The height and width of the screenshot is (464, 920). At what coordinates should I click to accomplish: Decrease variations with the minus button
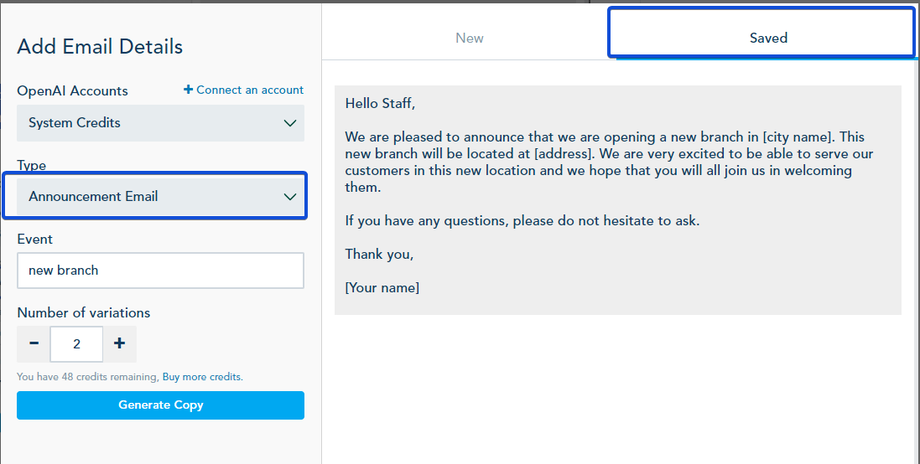coord(34,344)
